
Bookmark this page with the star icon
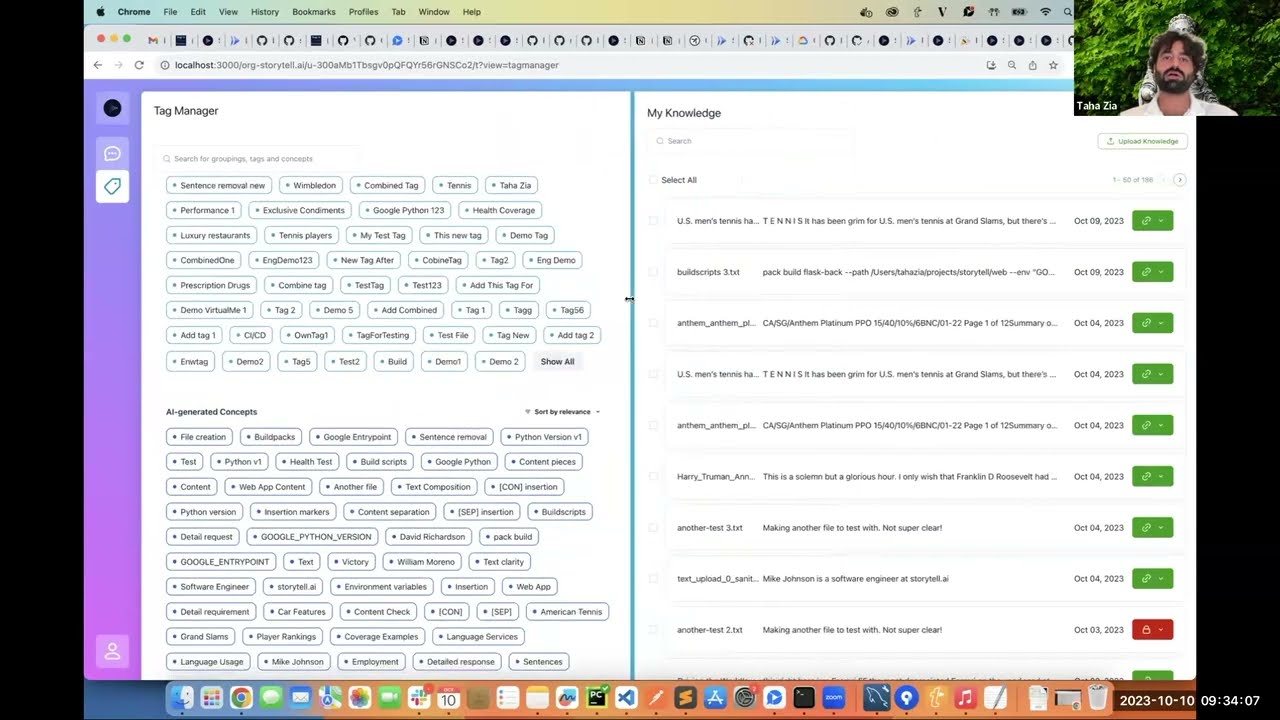(1053, 65)
